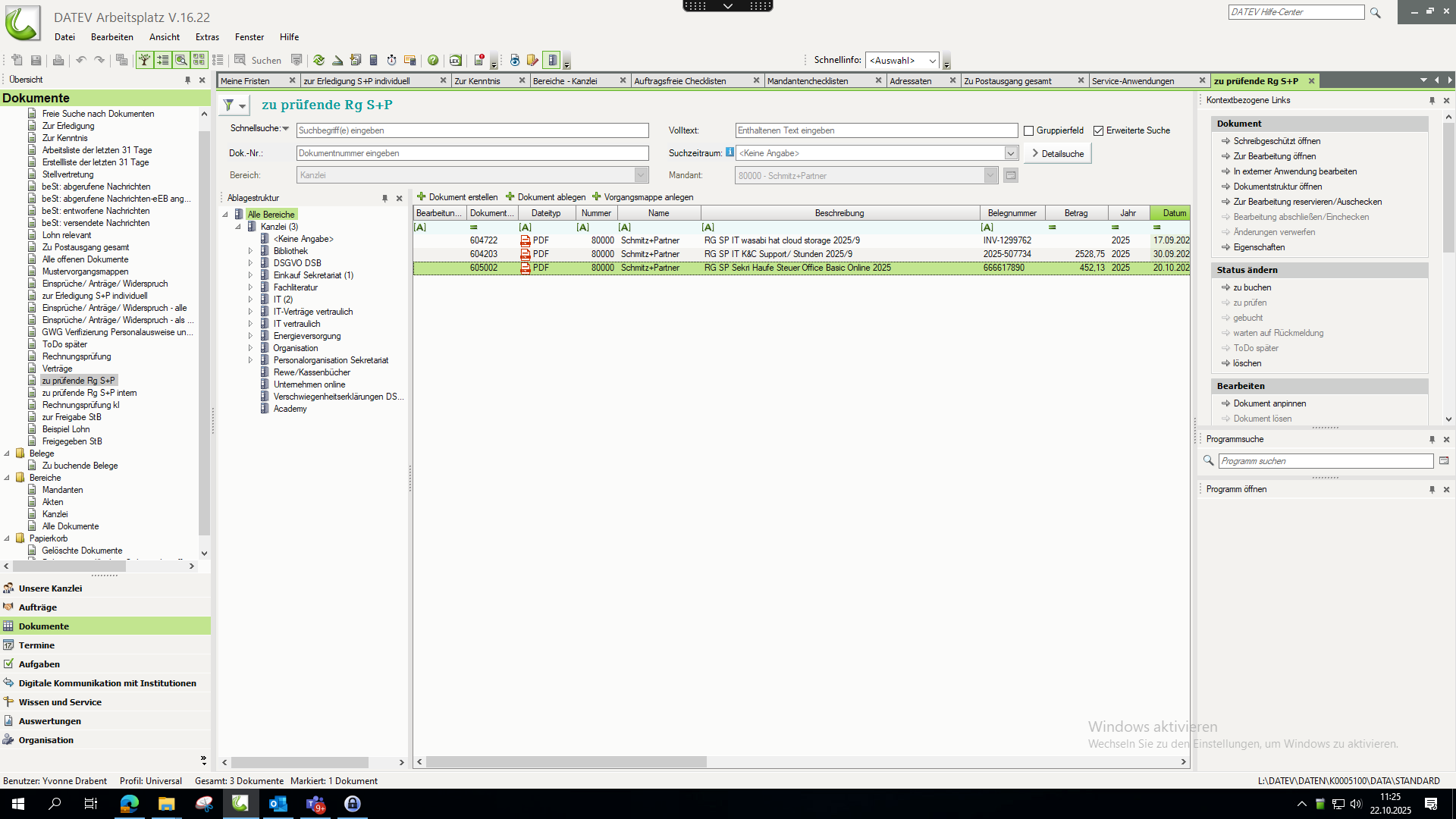Screen dimensions: 1456x819
Task: Click the 'zu buchen' status link
Action: coord(1252,287)
